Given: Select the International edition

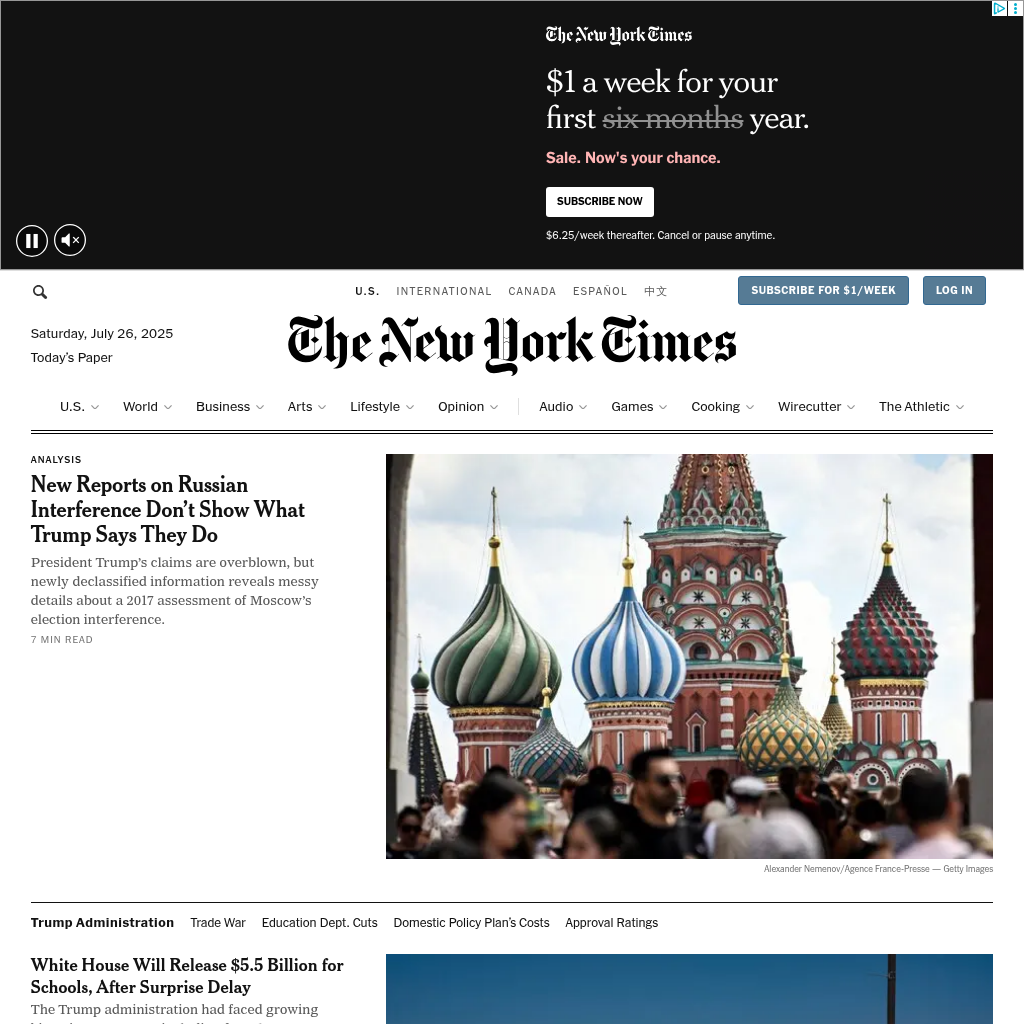Looking at the screenshot, I should click(443, 291).
